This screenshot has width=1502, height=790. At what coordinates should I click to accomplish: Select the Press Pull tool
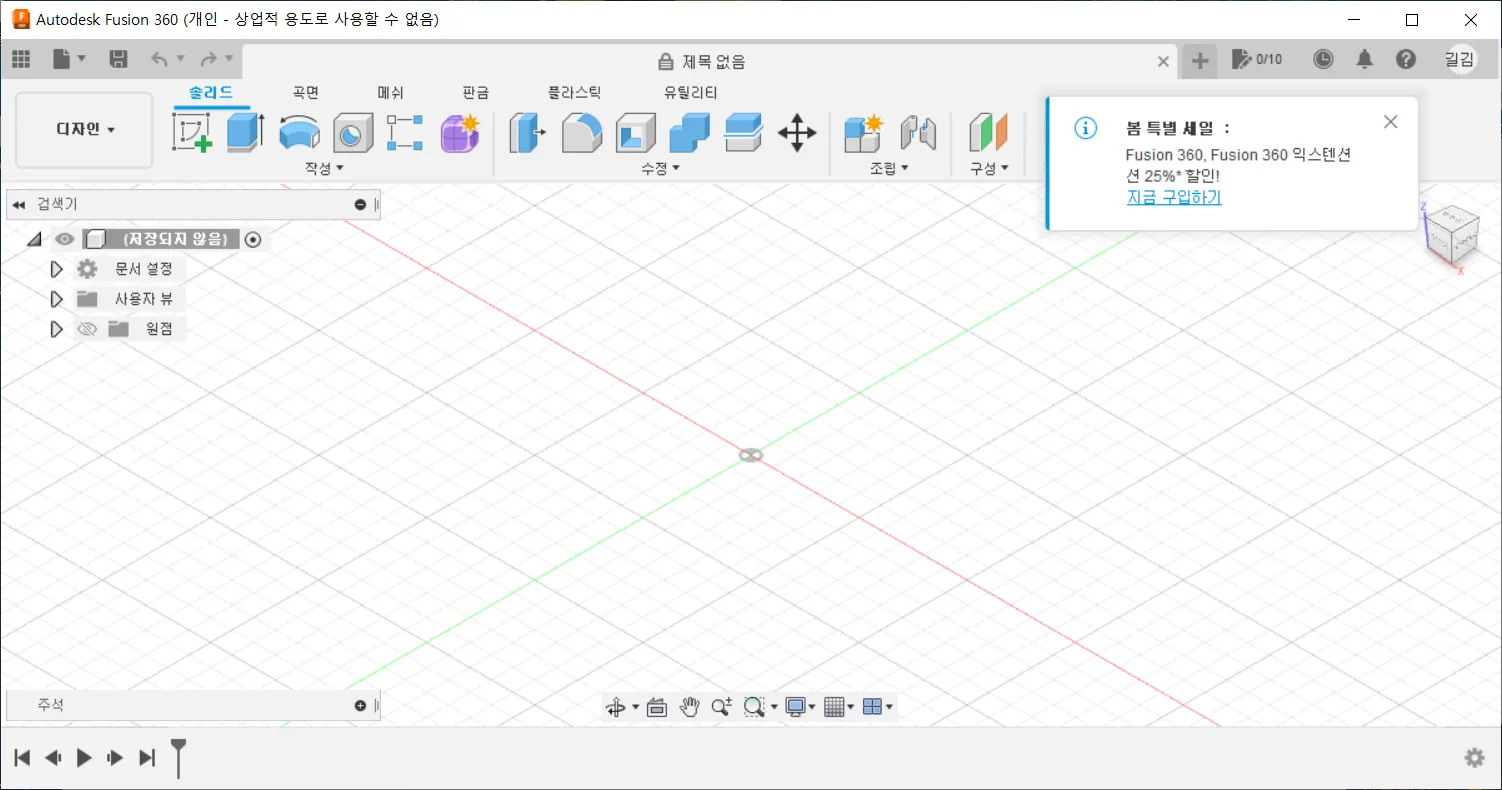coord(527,132)
